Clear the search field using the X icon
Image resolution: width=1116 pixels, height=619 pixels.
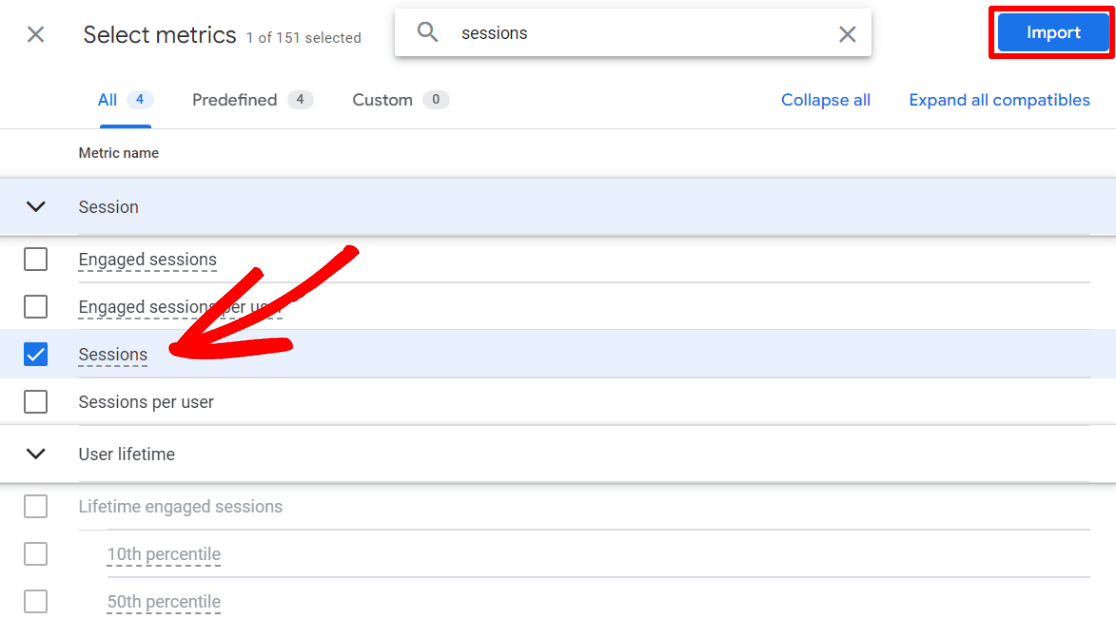847,33
